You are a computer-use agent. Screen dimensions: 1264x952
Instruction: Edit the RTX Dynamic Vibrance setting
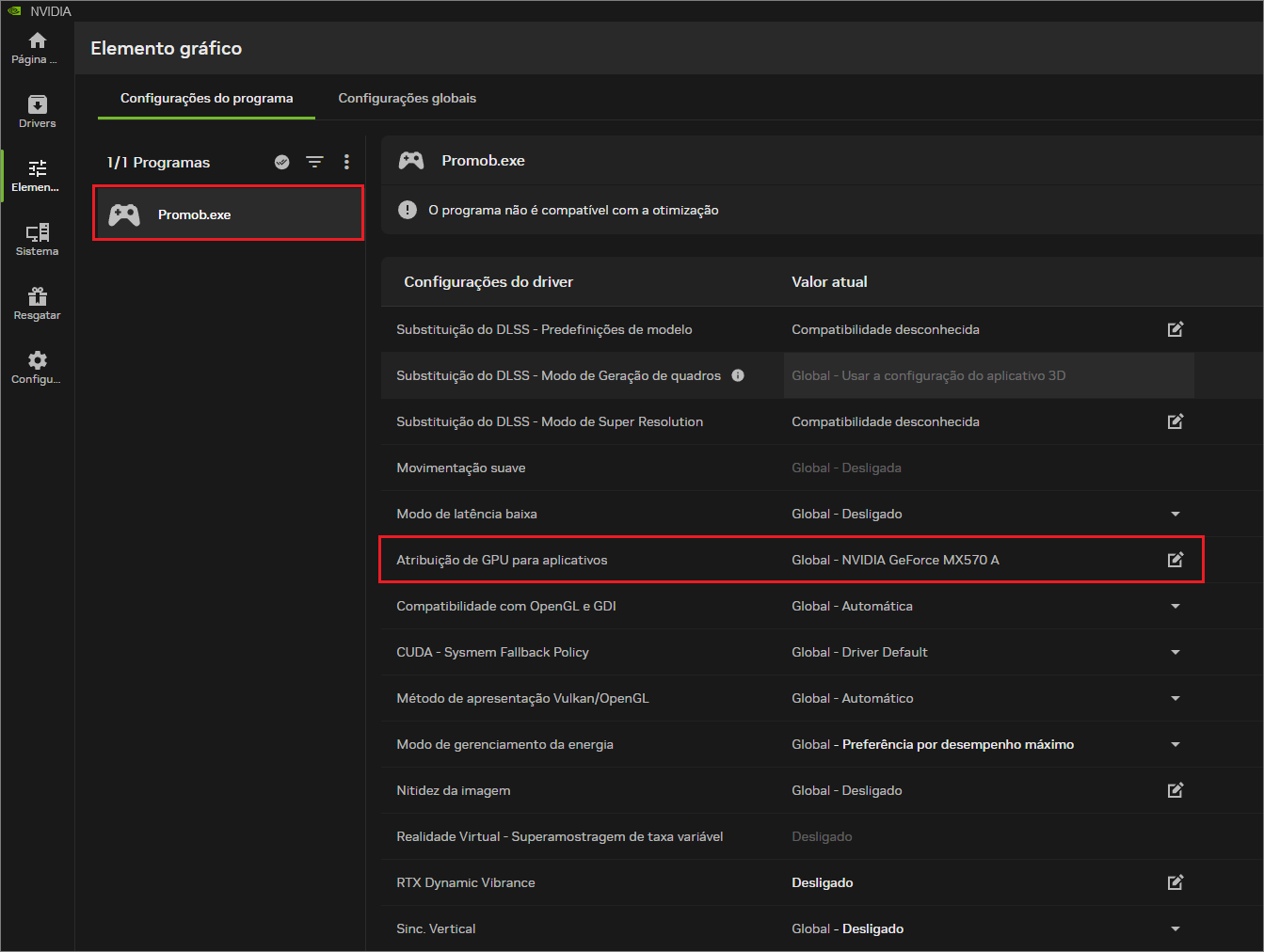pyautogui.click(x=1176, y=882)
